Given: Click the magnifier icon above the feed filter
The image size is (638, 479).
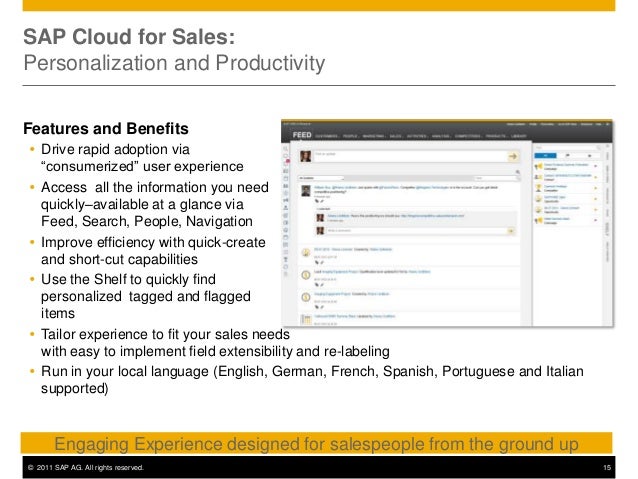Looking at the screenshot, I should coord(518,172).
